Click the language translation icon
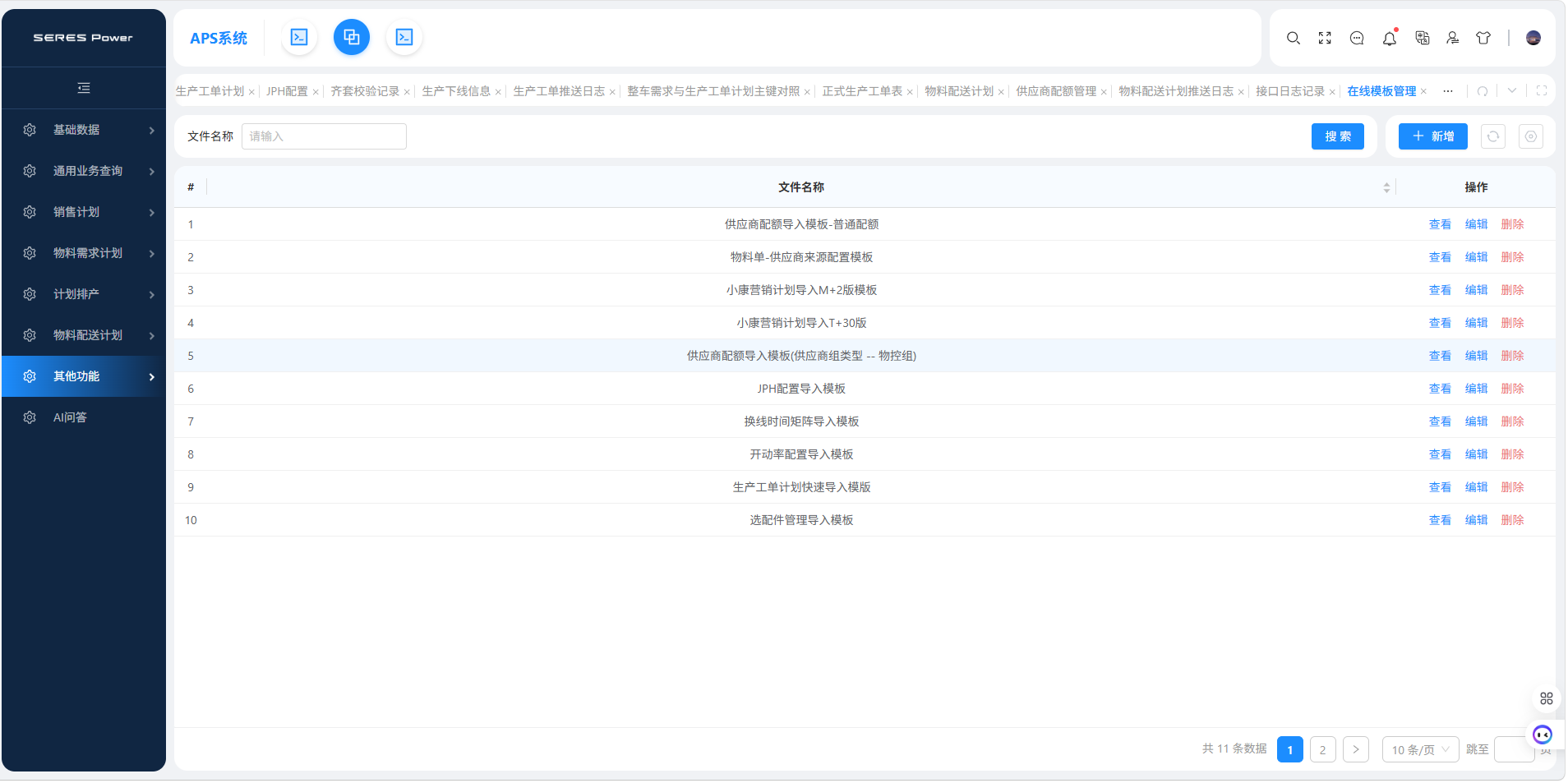This screenshot has width=1568, height=783. pos(1423,38)
